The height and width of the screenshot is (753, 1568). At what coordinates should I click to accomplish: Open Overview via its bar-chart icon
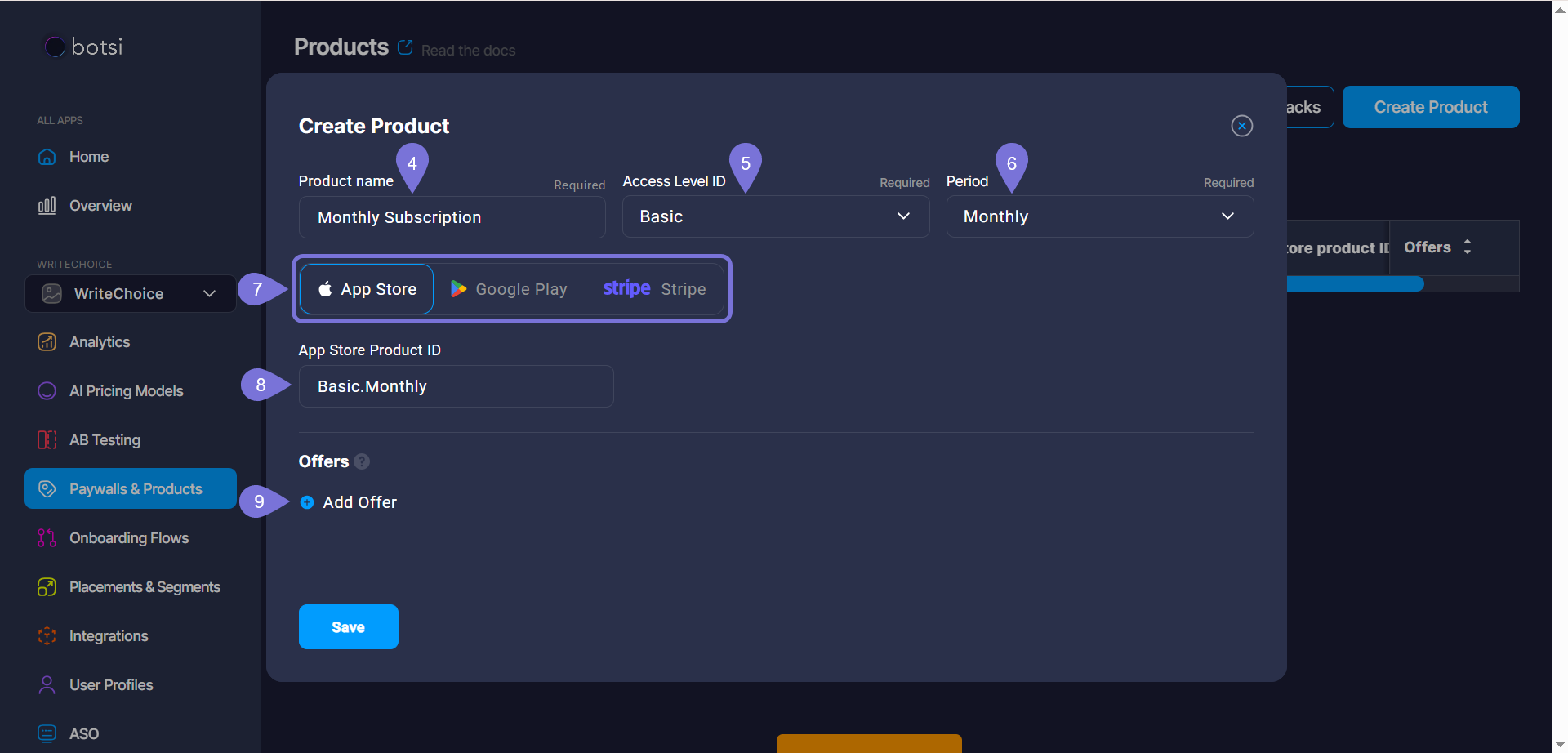point(47,206)
